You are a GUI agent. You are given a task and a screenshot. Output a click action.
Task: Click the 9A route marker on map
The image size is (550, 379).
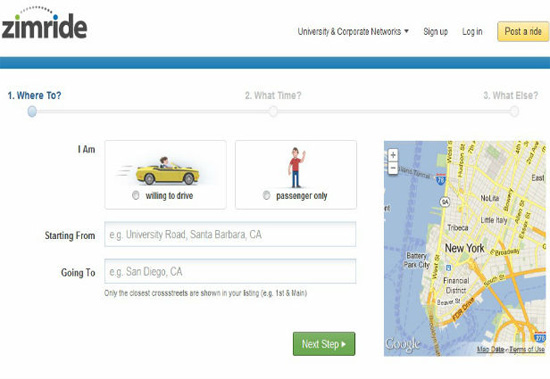click(445, 202)
